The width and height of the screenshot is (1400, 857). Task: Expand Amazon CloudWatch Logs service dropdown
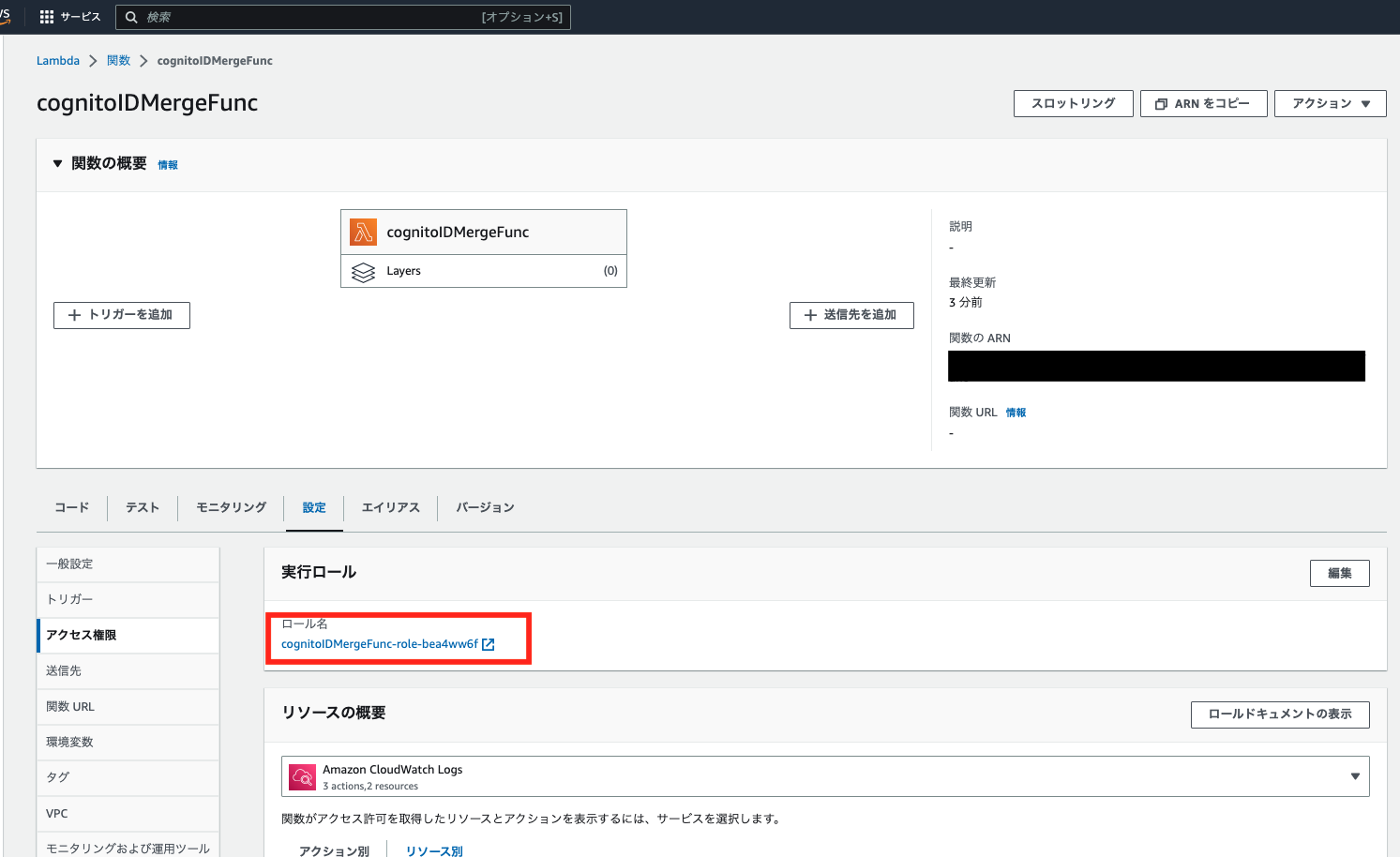(825, 776)
